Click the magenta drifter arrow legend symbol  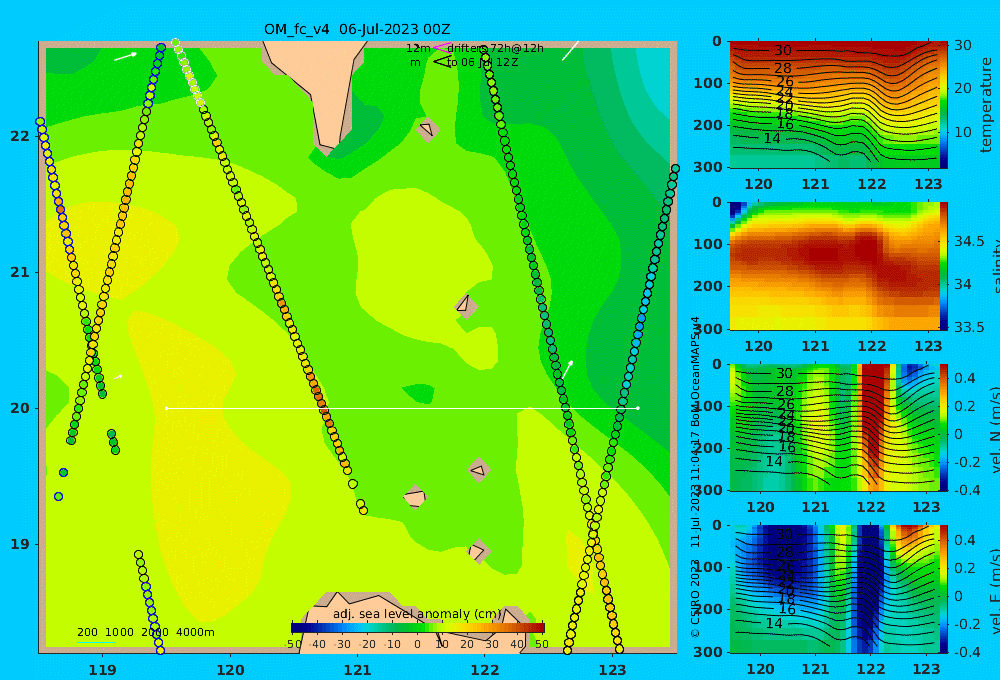point(441,48)
